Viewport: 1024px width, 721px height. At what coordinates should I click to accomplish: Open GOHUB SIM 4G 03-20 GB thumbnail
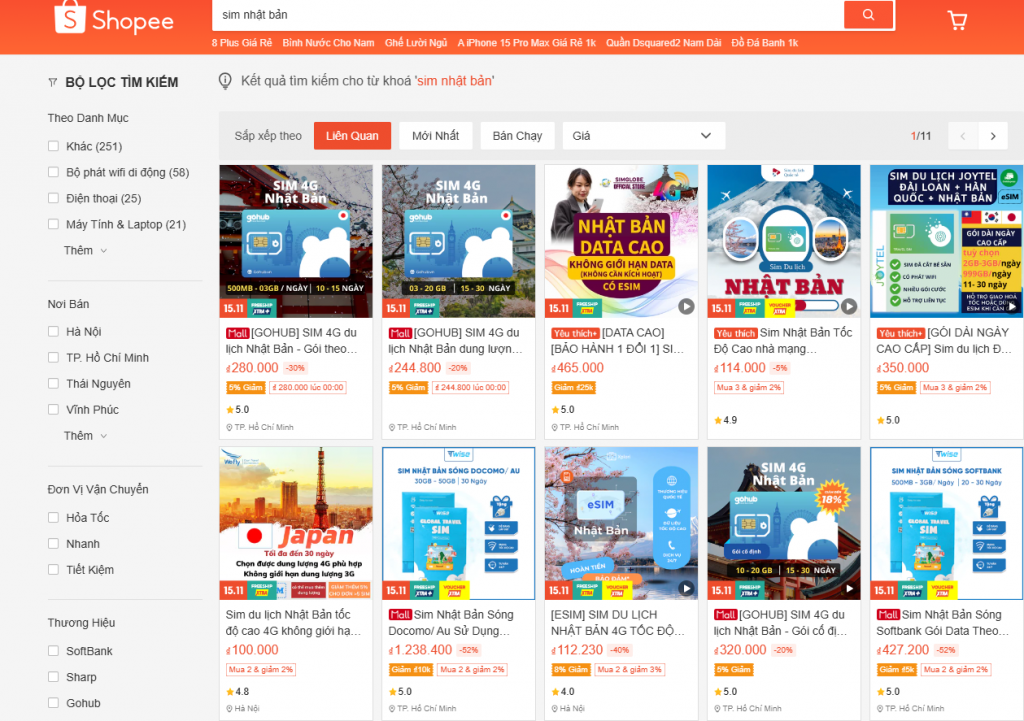pyautogui.click(x=458, y=241)
